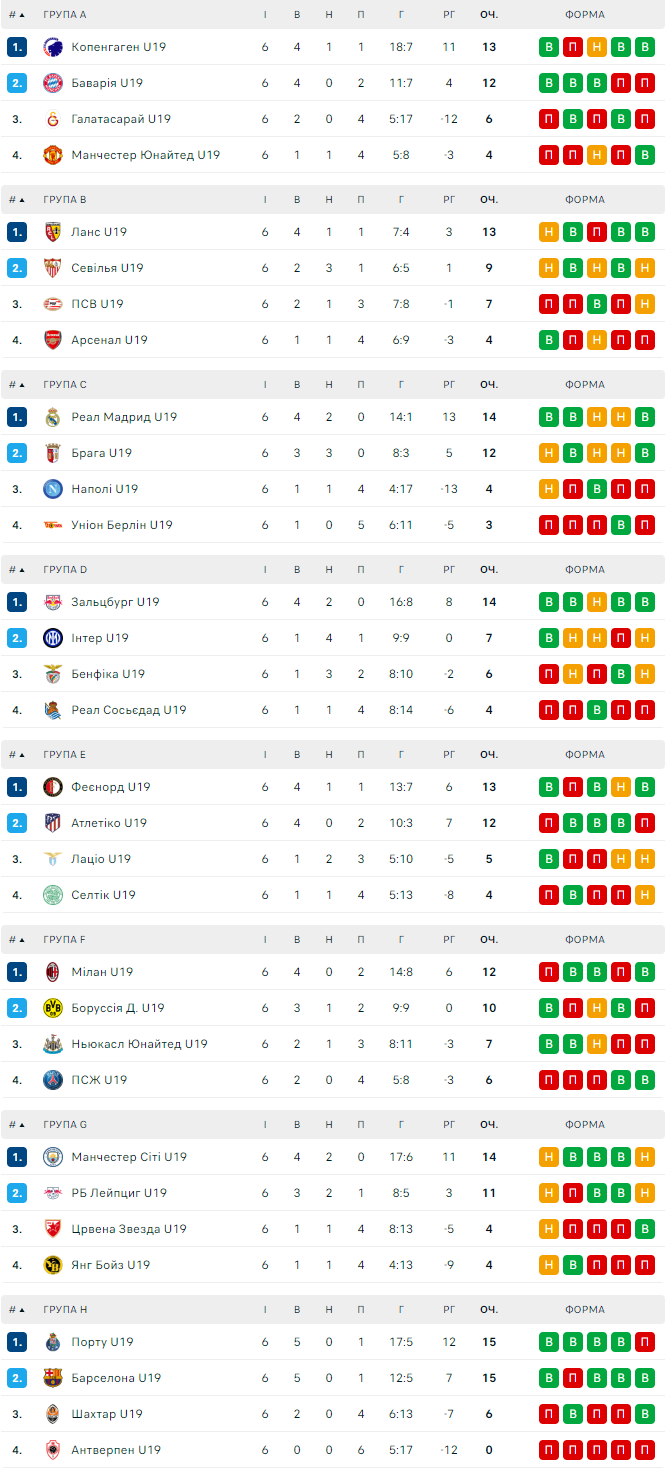Image resolution: width=666 pixels, height=1473 pixels.
Task: Click Баварія U19 first green form badge
Action: [x=549, y=83]
